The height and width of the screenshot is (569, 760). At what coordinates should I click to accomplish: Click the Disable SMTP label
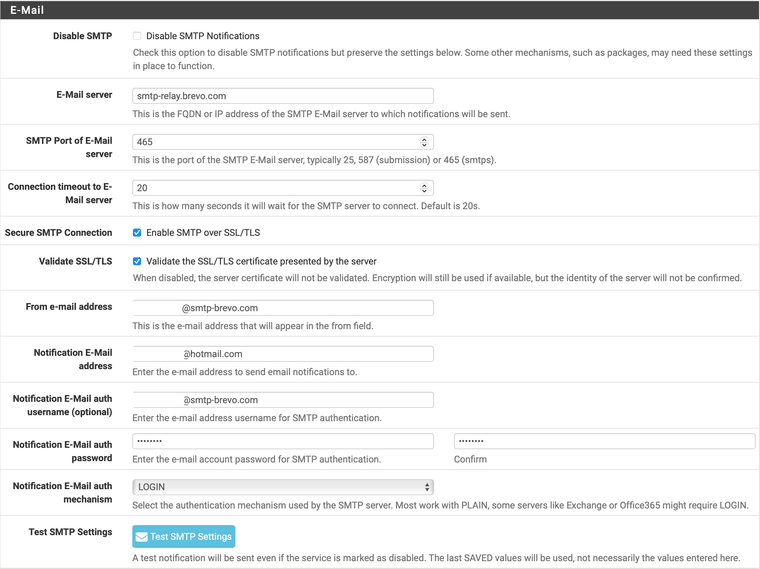[x=82, y=36]
